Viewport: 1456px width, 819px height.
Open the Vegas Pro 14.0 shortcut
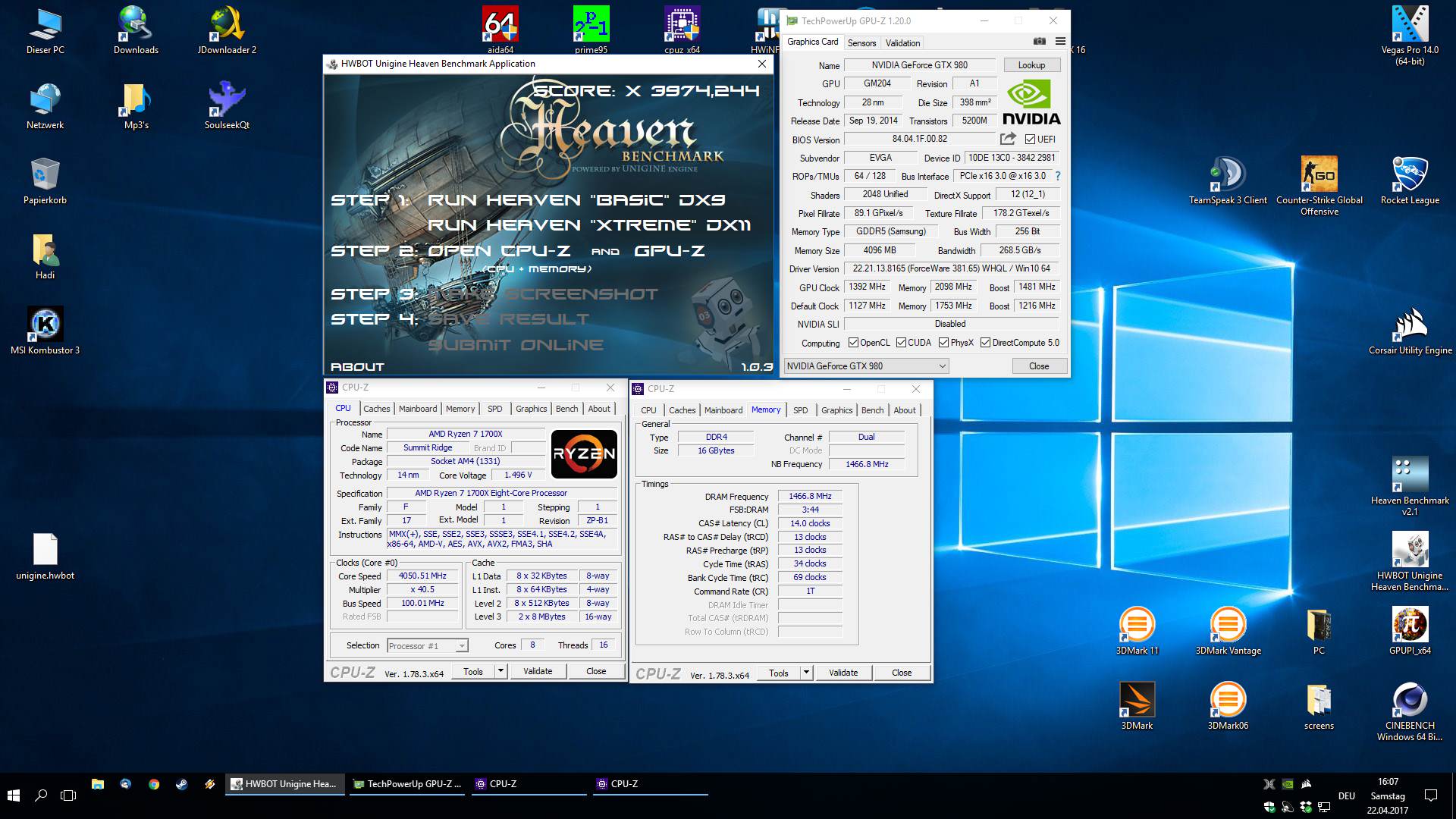(x=1410, y=34)
